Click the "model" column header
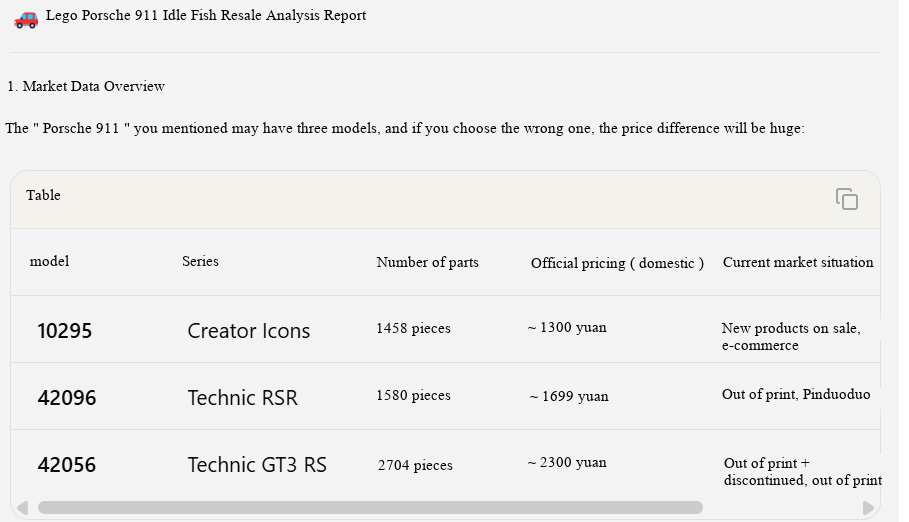 pyautogui.click(x=49, y=262)
